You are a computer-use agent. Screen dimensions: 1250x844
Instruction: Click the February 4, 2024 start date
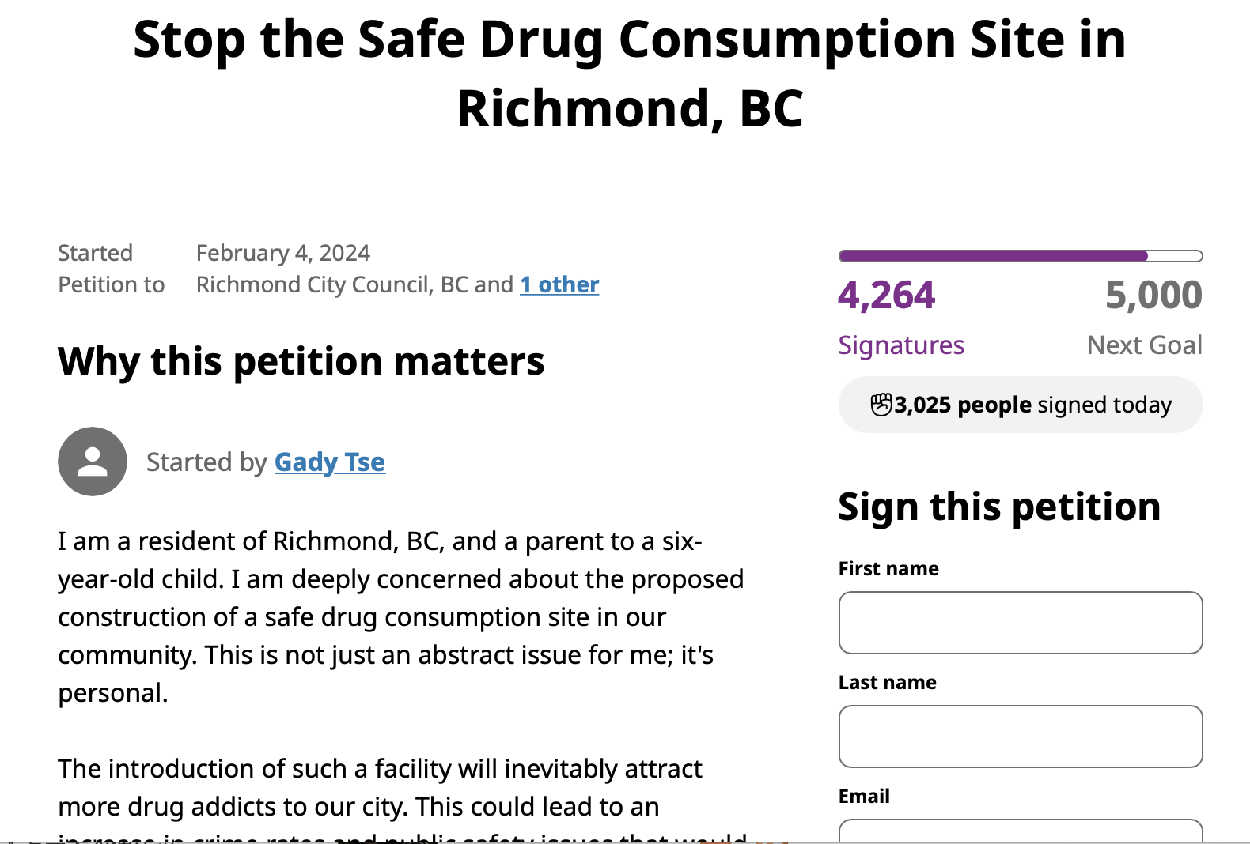coord(283,253)
